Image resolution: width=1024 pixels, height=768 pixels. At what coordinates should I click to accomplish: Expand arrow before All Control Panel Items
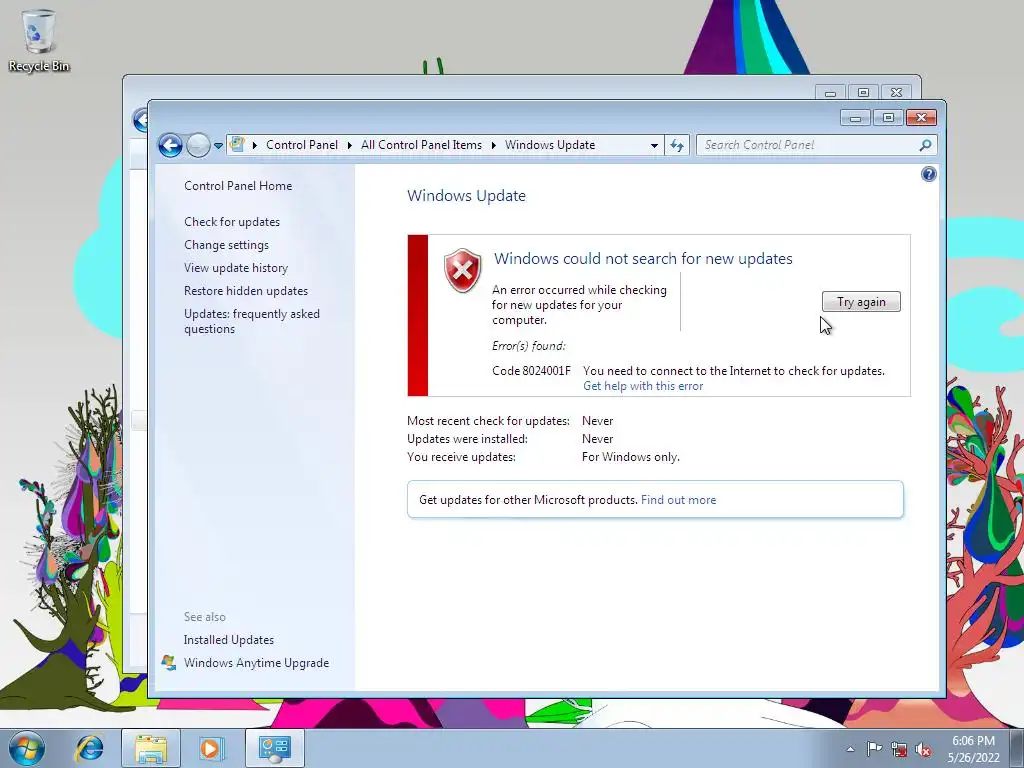coord(350,145)
